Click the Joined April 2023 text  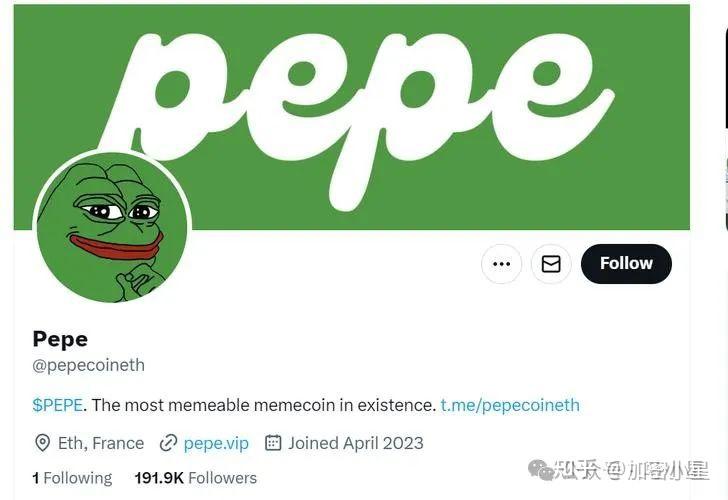coord(356,443)
